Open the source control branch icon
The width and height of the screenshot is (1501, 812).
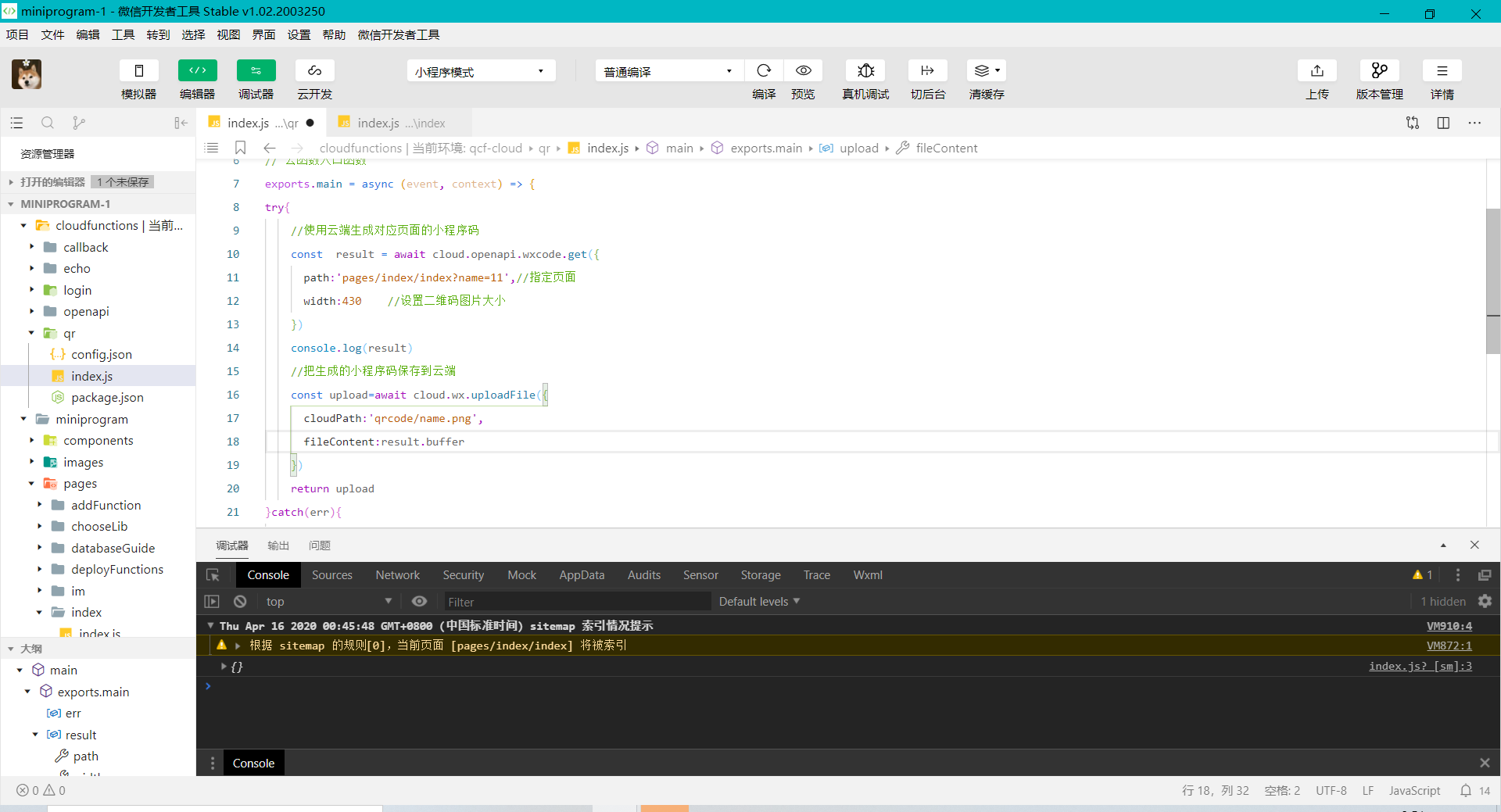point(79,123)
